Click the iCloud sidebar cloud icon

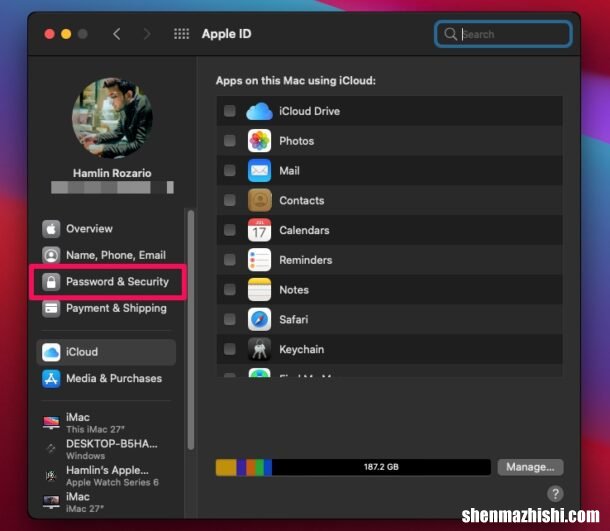point(51,352)
